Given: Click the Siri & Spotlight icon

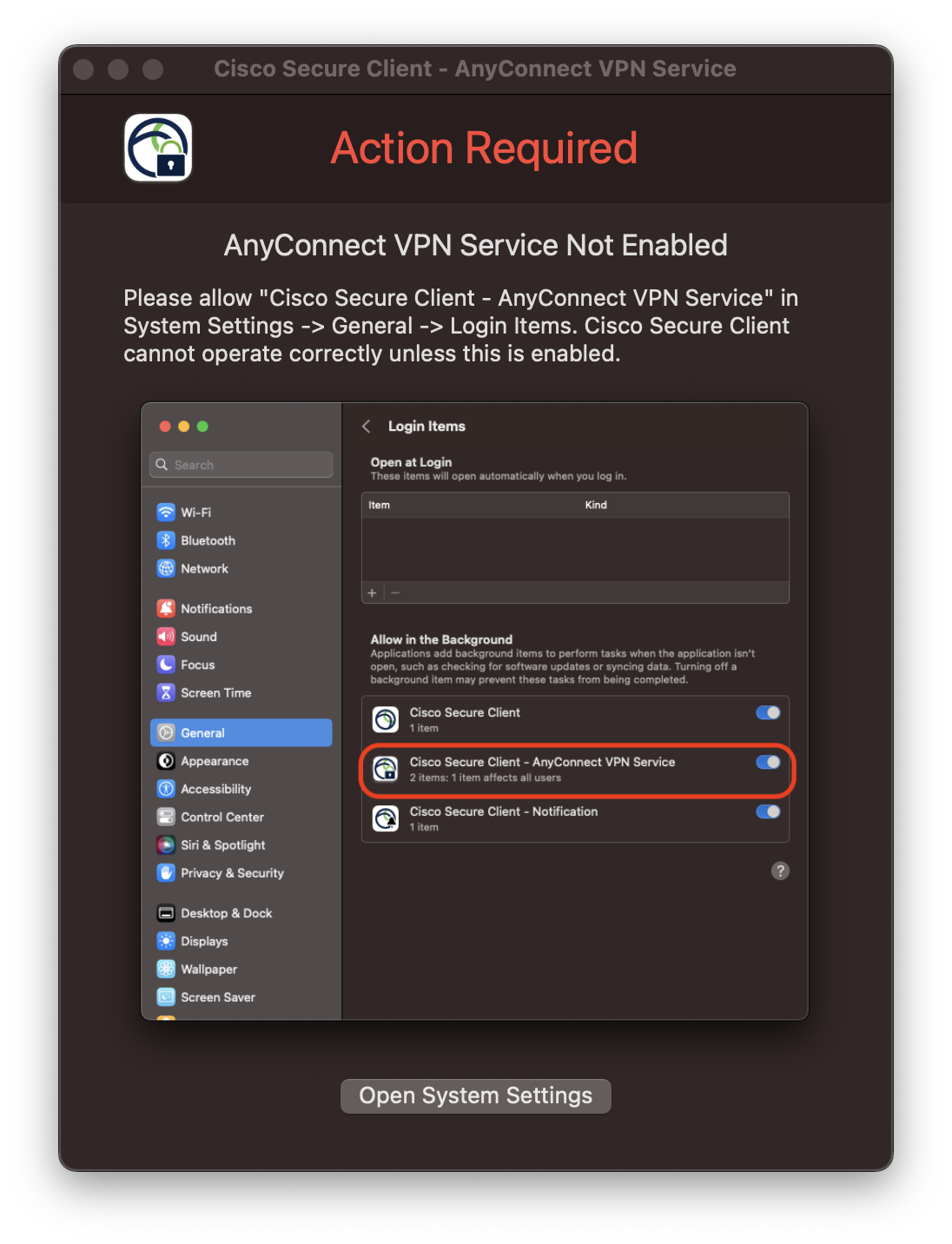Looking at the screenshot, I should pos(166,845).
